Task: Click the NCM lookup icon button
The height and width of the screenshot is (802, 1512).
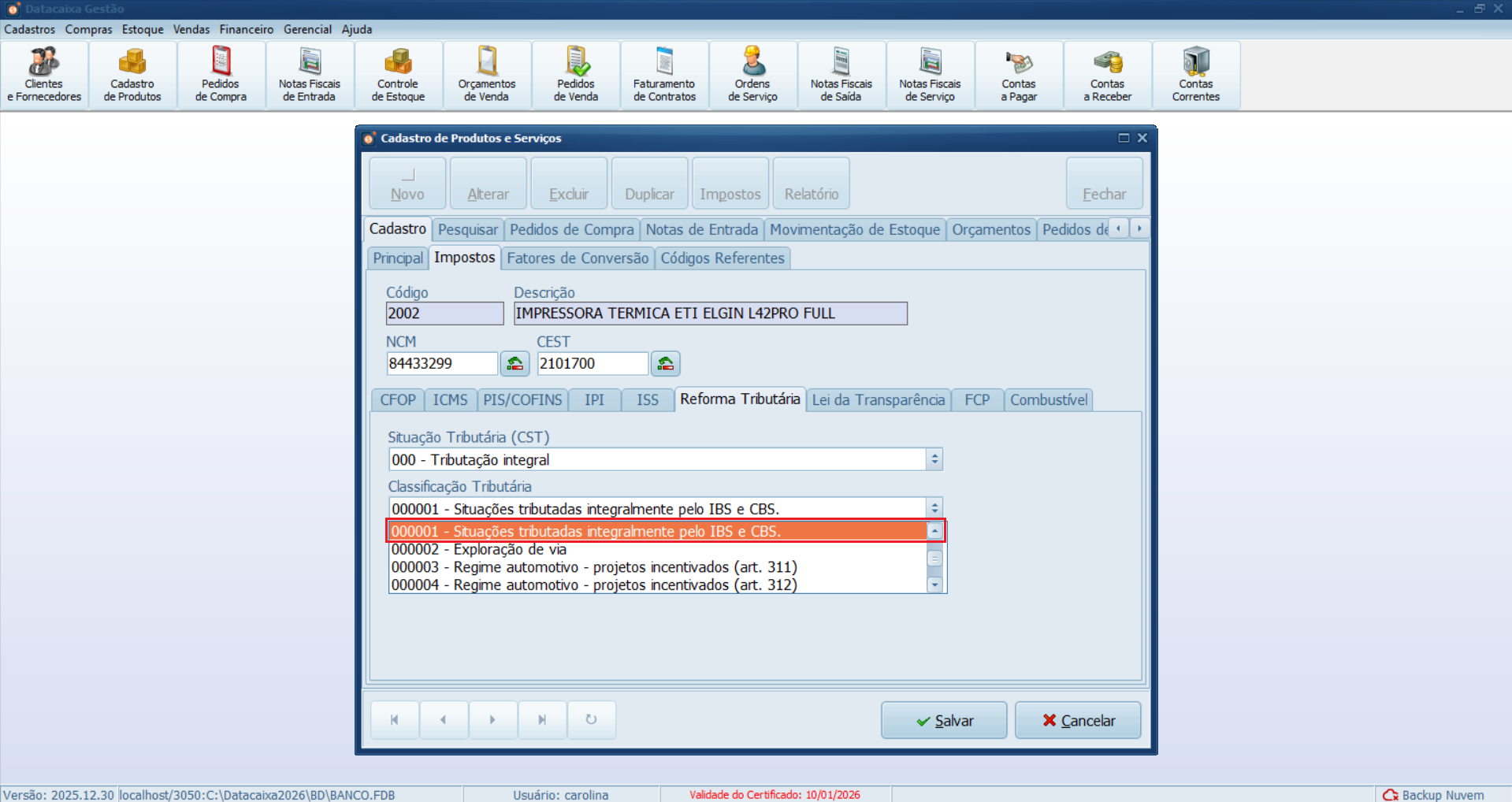Action: click(515, 364)
